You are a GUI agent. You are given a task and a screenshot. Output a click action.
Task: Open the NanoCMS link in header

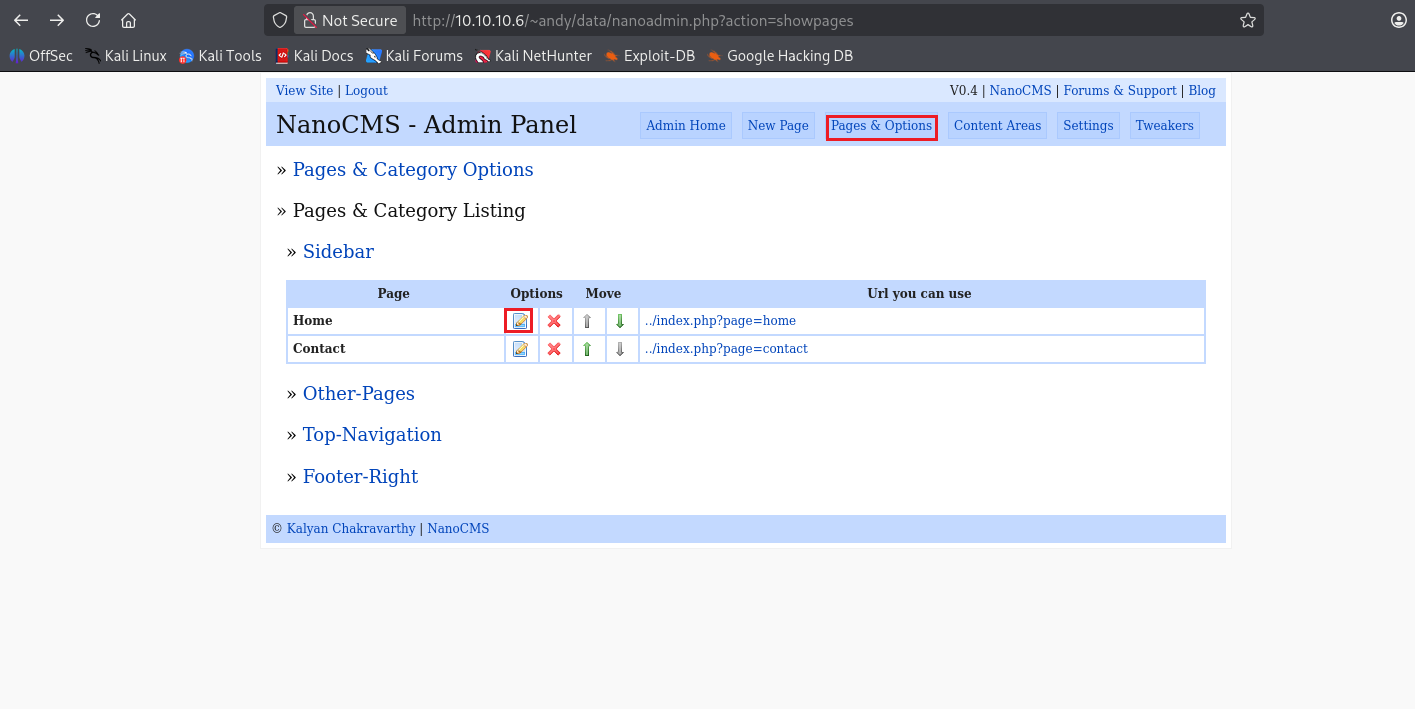tap(1020, 91)
